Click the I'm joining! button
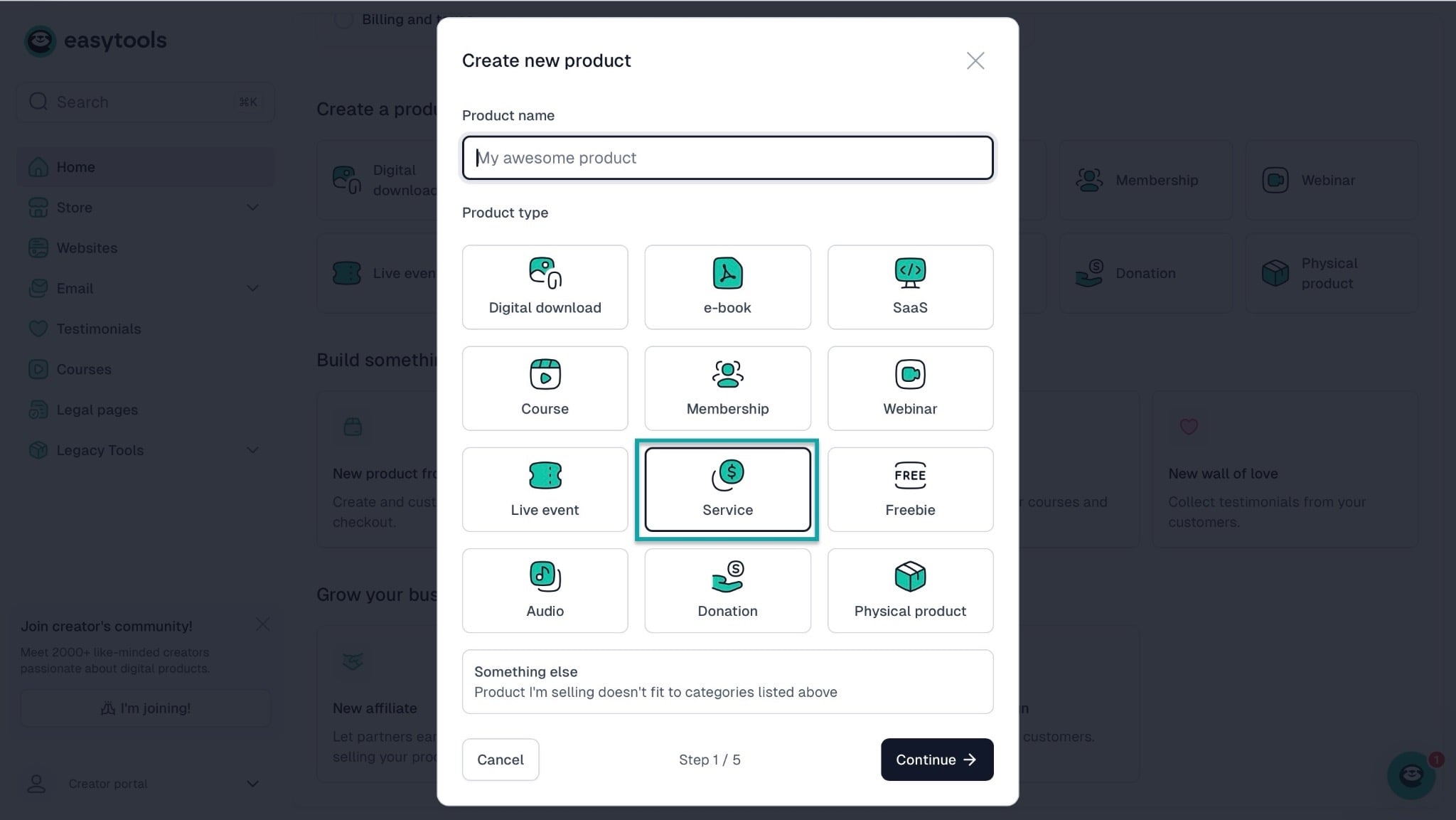The width and height of the screenshot is (1456, 820). coord(145,708)
